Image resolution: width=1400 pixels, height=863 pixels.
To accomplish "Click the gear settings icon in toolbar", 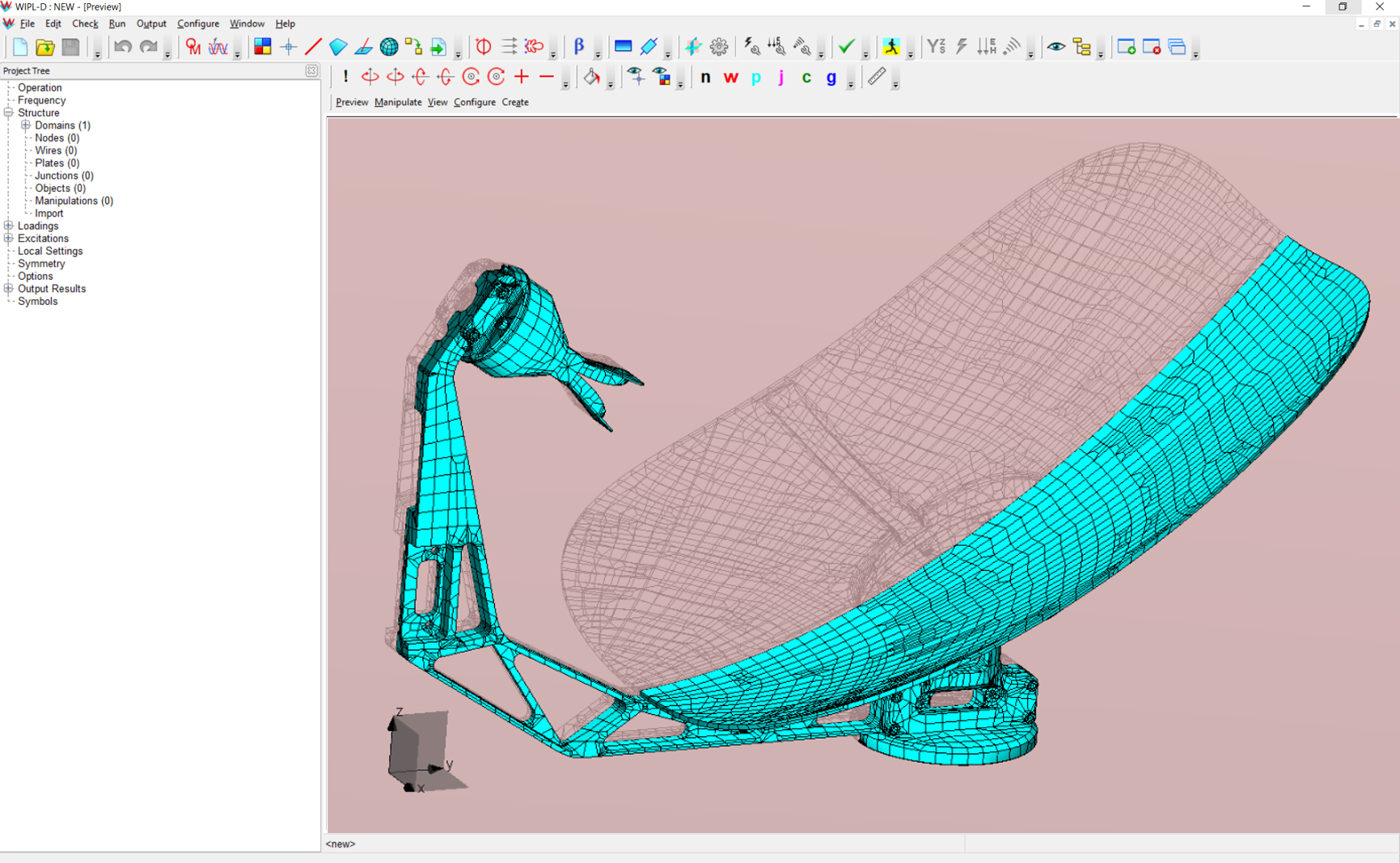I will [719, 47].
